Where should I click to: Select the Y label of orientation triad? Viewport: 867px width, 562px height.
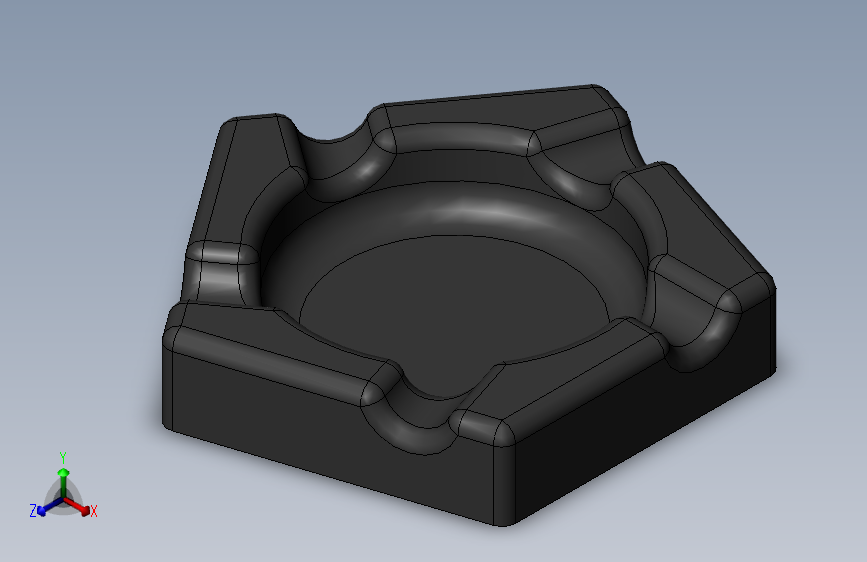63,458
